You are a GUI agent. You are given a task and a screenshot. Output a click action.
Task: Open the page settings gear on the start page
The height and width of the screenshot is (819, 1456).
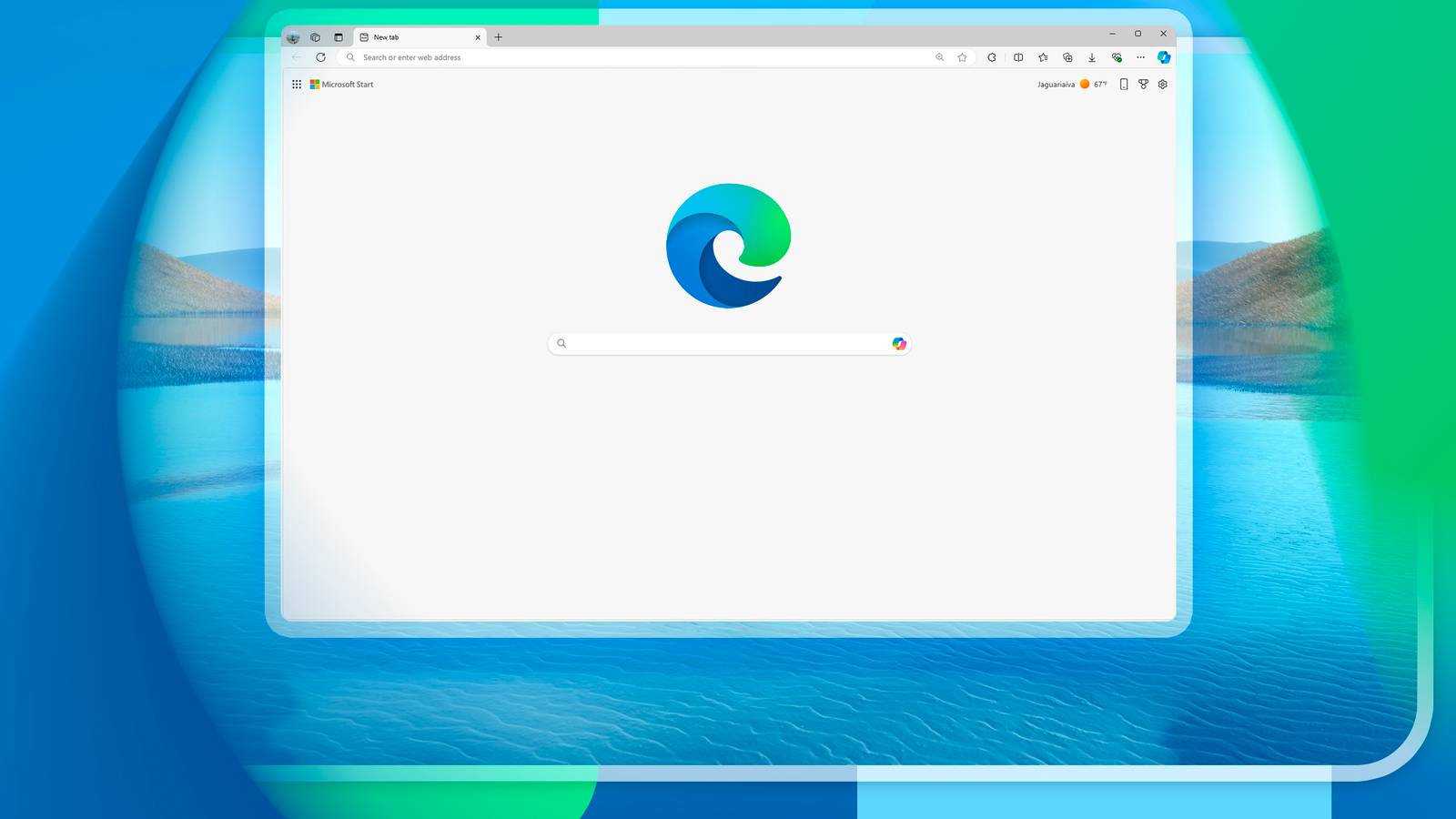point(1162,84)
